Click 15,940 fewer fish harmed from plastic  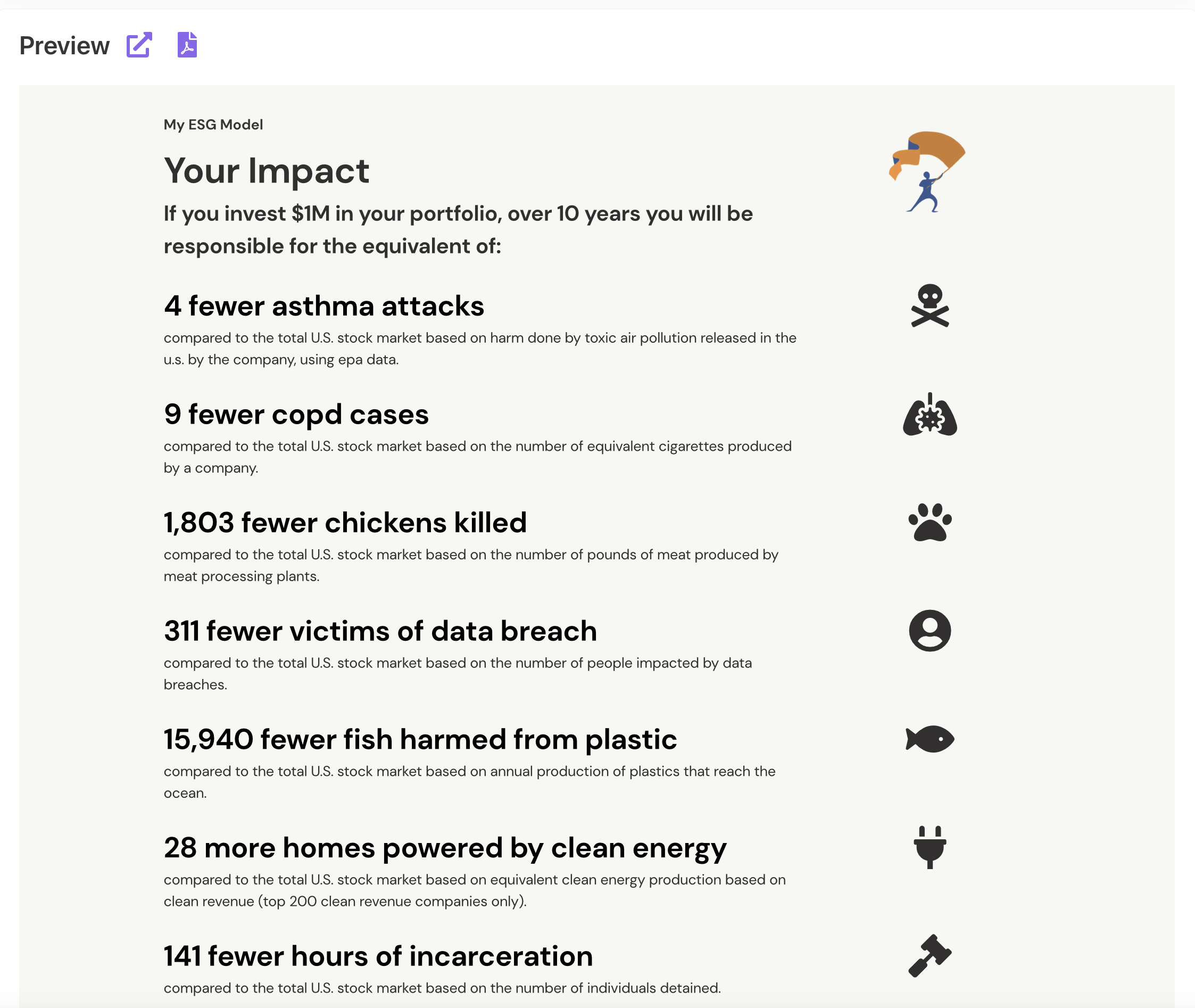pyautogui.click(x=420, y=739)
